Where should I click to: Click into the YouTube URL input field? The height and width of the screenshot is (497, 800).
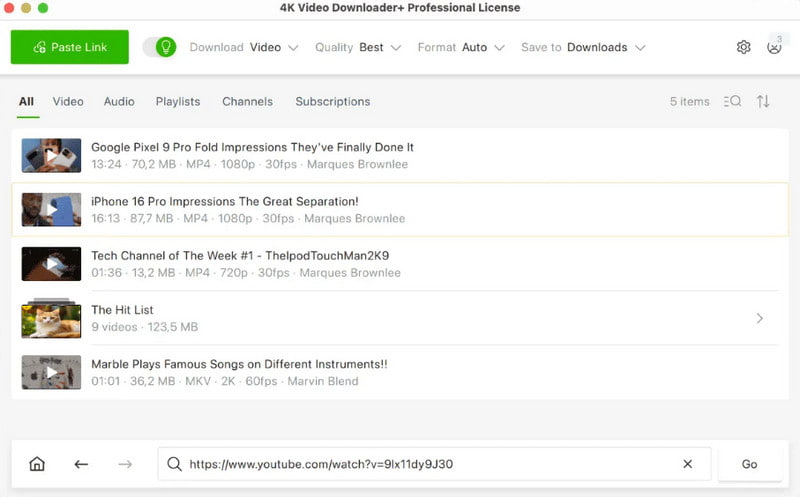coord(434,464)
